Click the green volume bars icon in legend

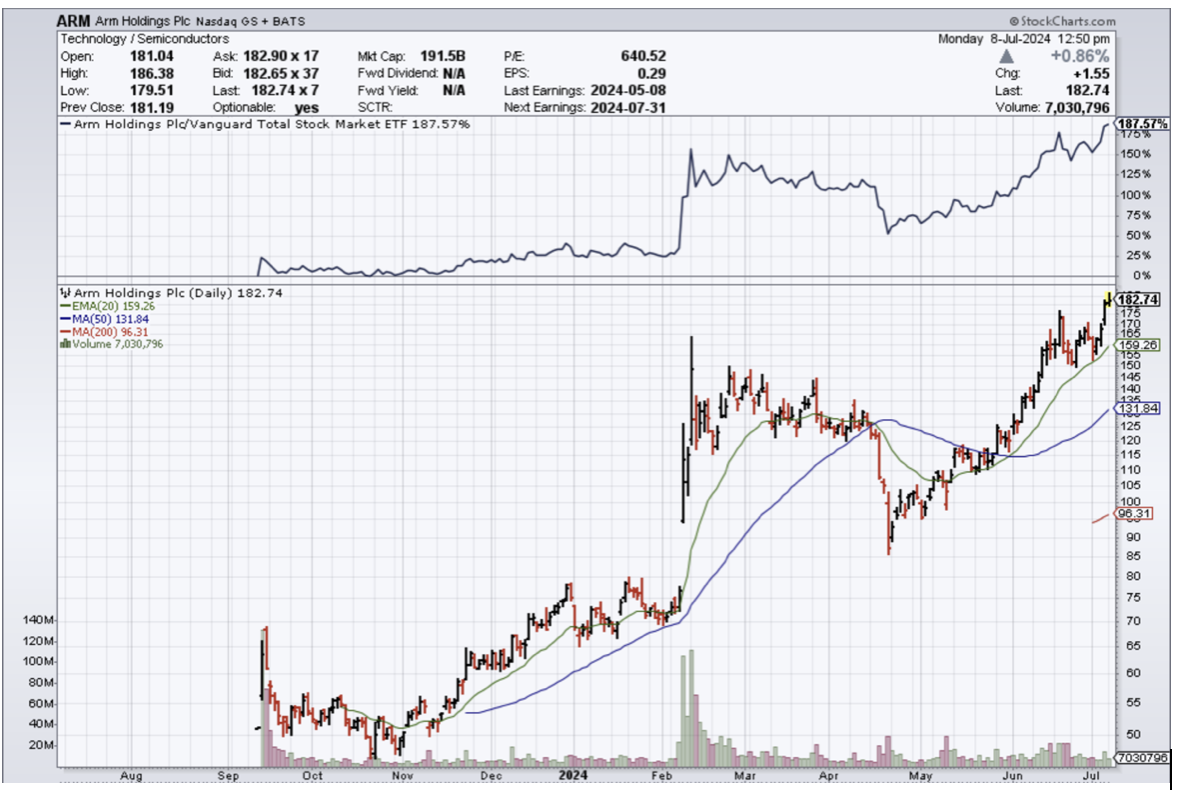tap(65, 343)
